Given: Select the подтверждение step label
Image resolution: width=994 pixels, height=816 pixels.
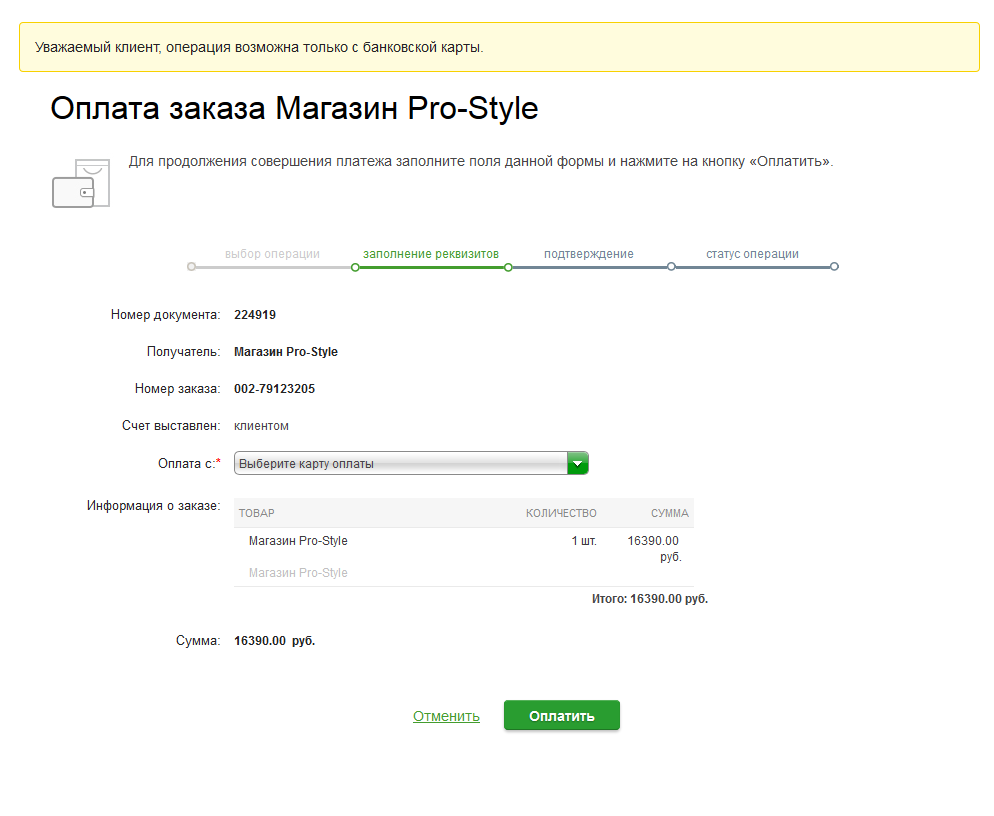Looking at the screenshot, I should [588, 254].
